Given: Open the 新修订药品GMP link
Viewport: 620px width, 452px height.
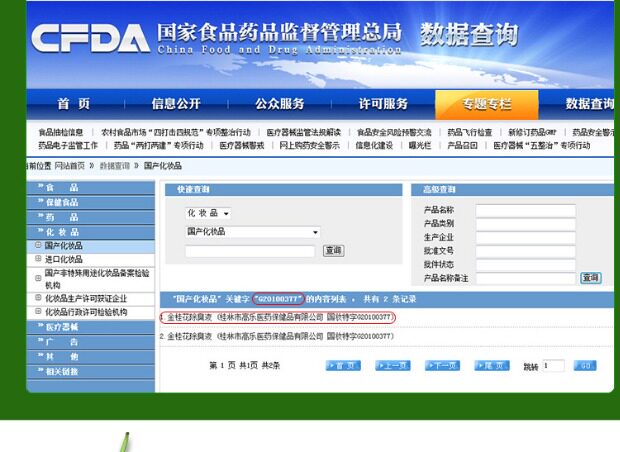Looking at the screenshot, I should point(532,132).
